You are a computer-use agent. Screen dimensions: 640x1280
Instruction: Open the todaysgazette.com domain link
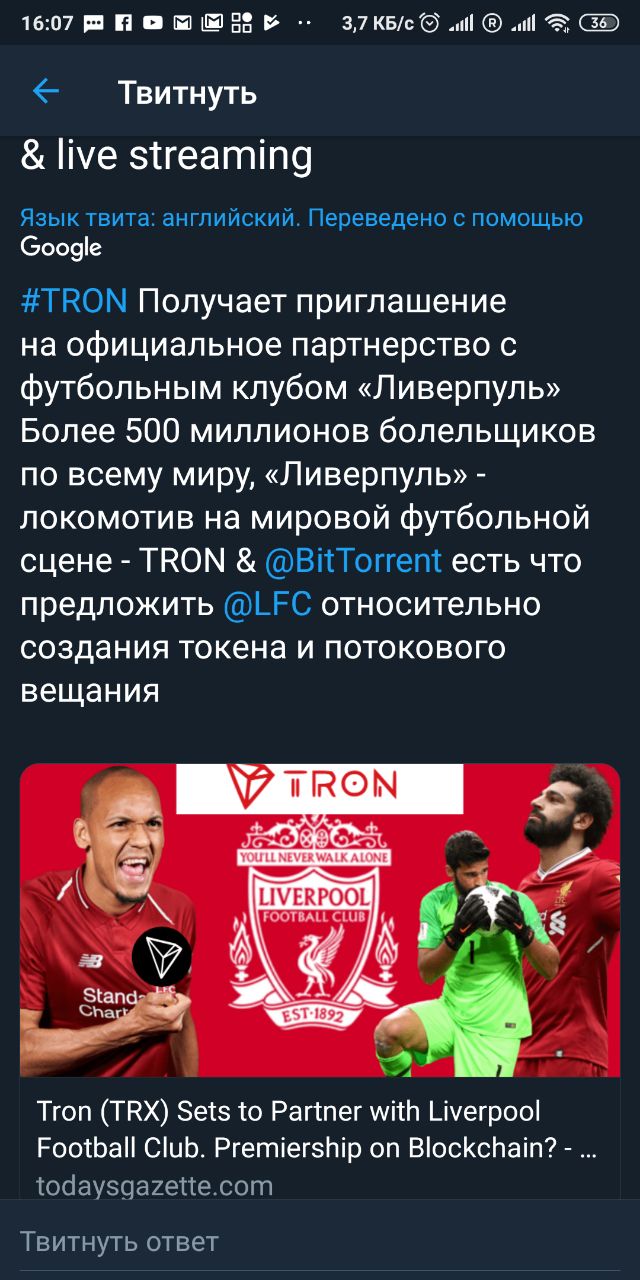coord(155,1186)
